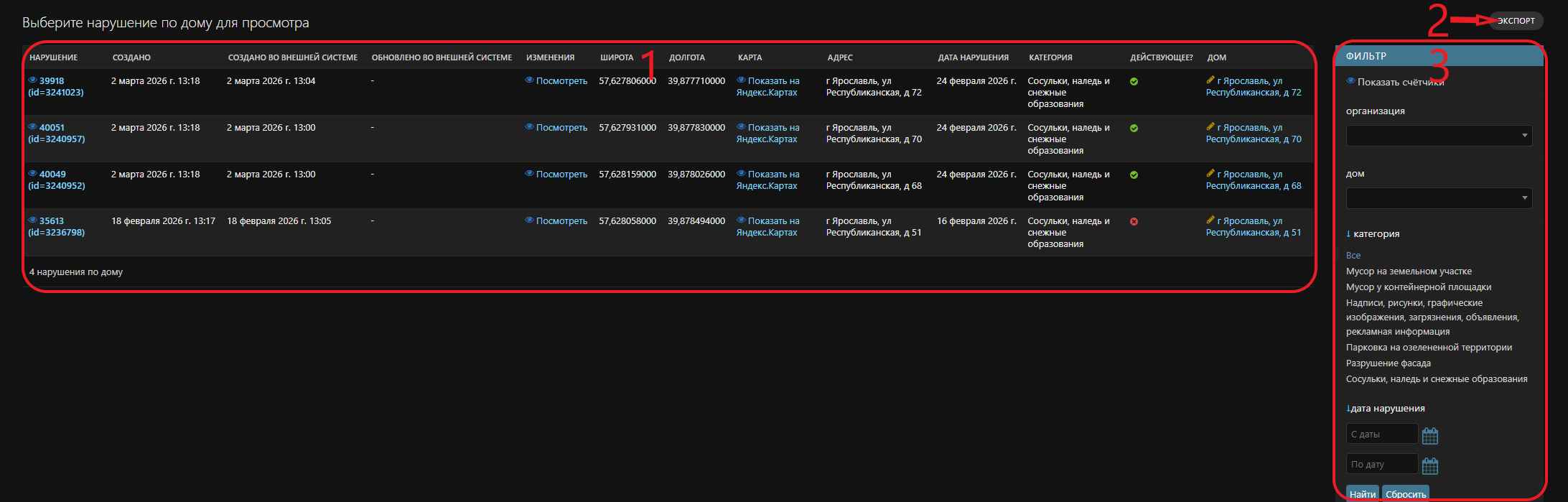
Task: Click calendar icon next to 'С даты' field
Action: 1429,435
